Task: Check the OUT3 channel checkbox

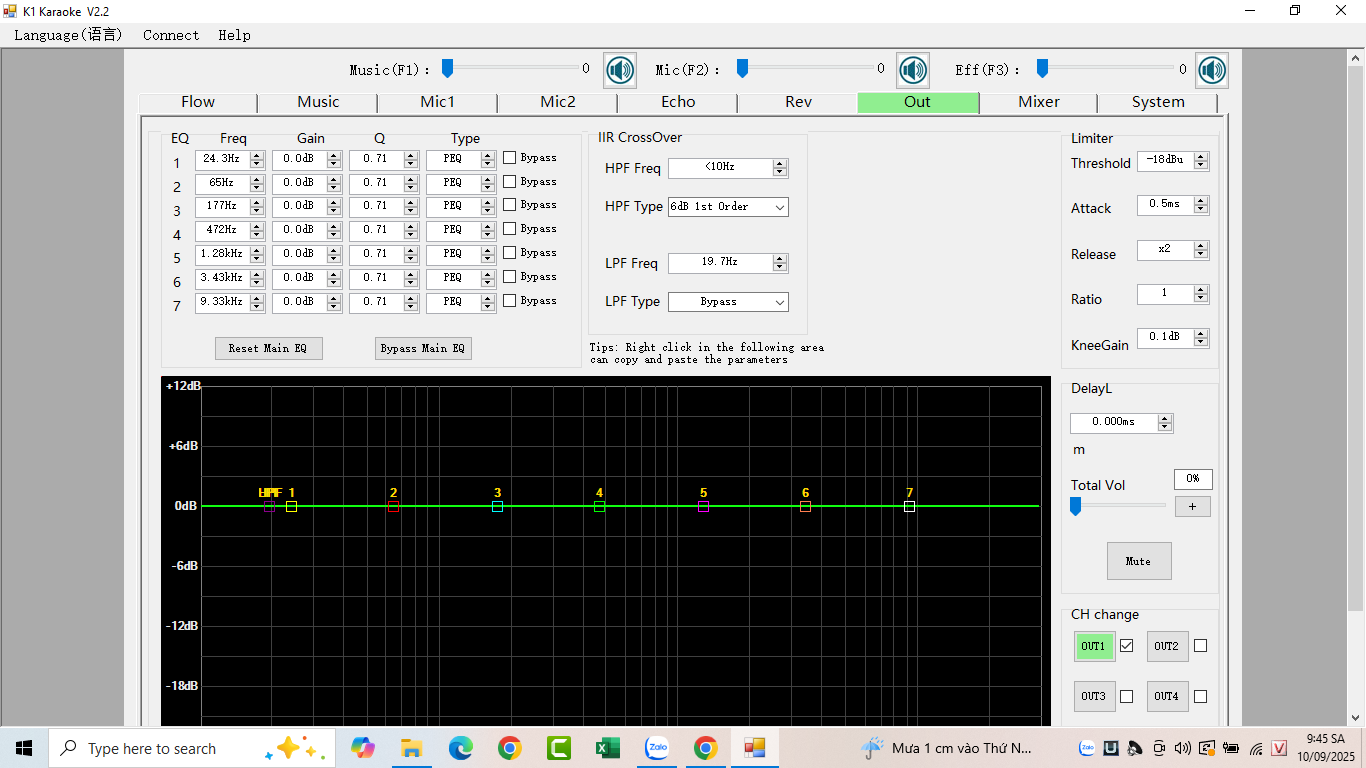Action: [x=1127, y=696]
